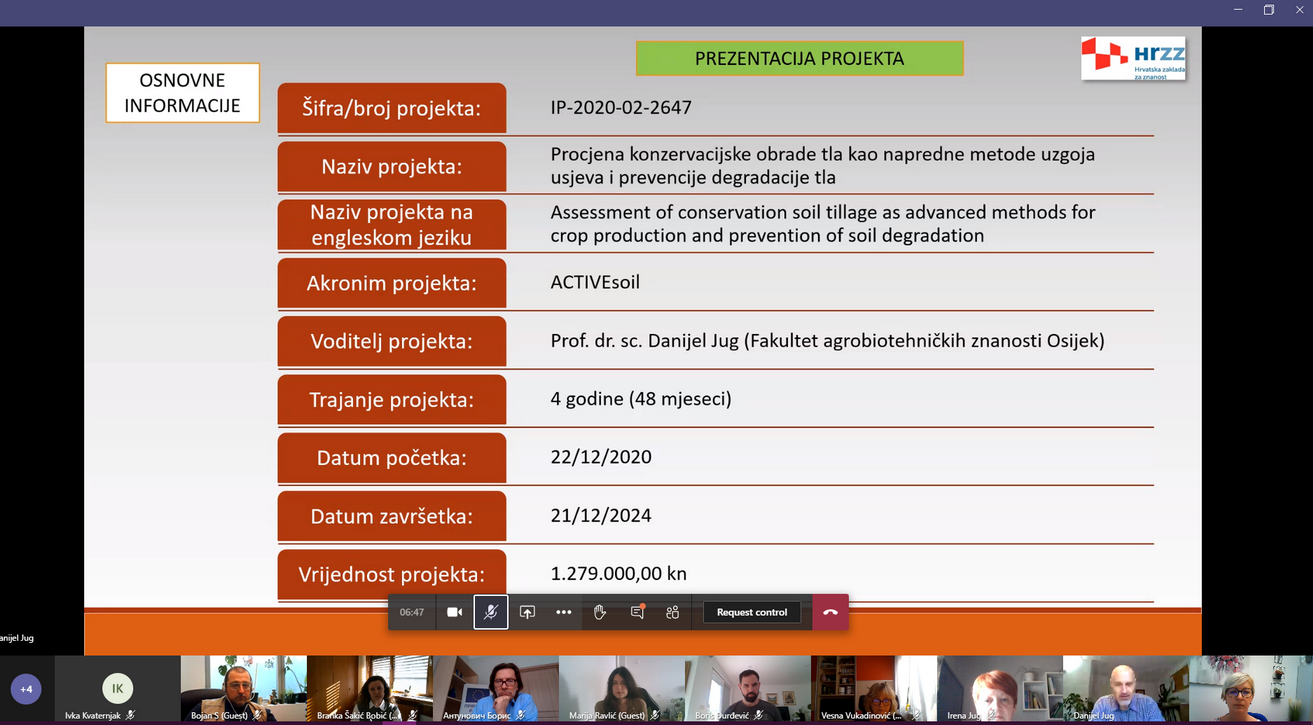This screenshot has height=725, width=1313.
Task: Click the HRZZ logo on the slide
Action: (1133, 59)
